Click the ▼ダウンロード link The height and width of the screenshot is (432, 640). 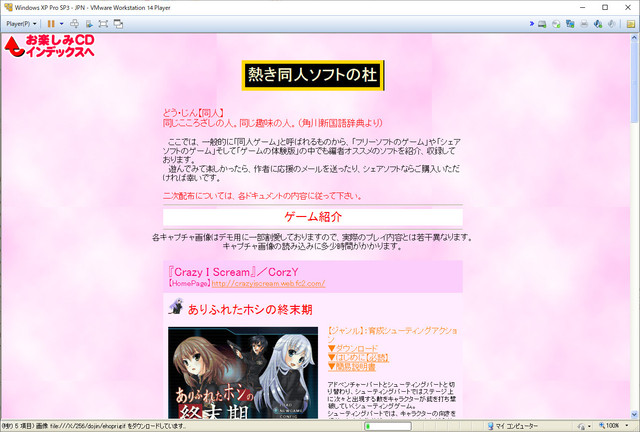pyautogui.click(x=353, y=349)
